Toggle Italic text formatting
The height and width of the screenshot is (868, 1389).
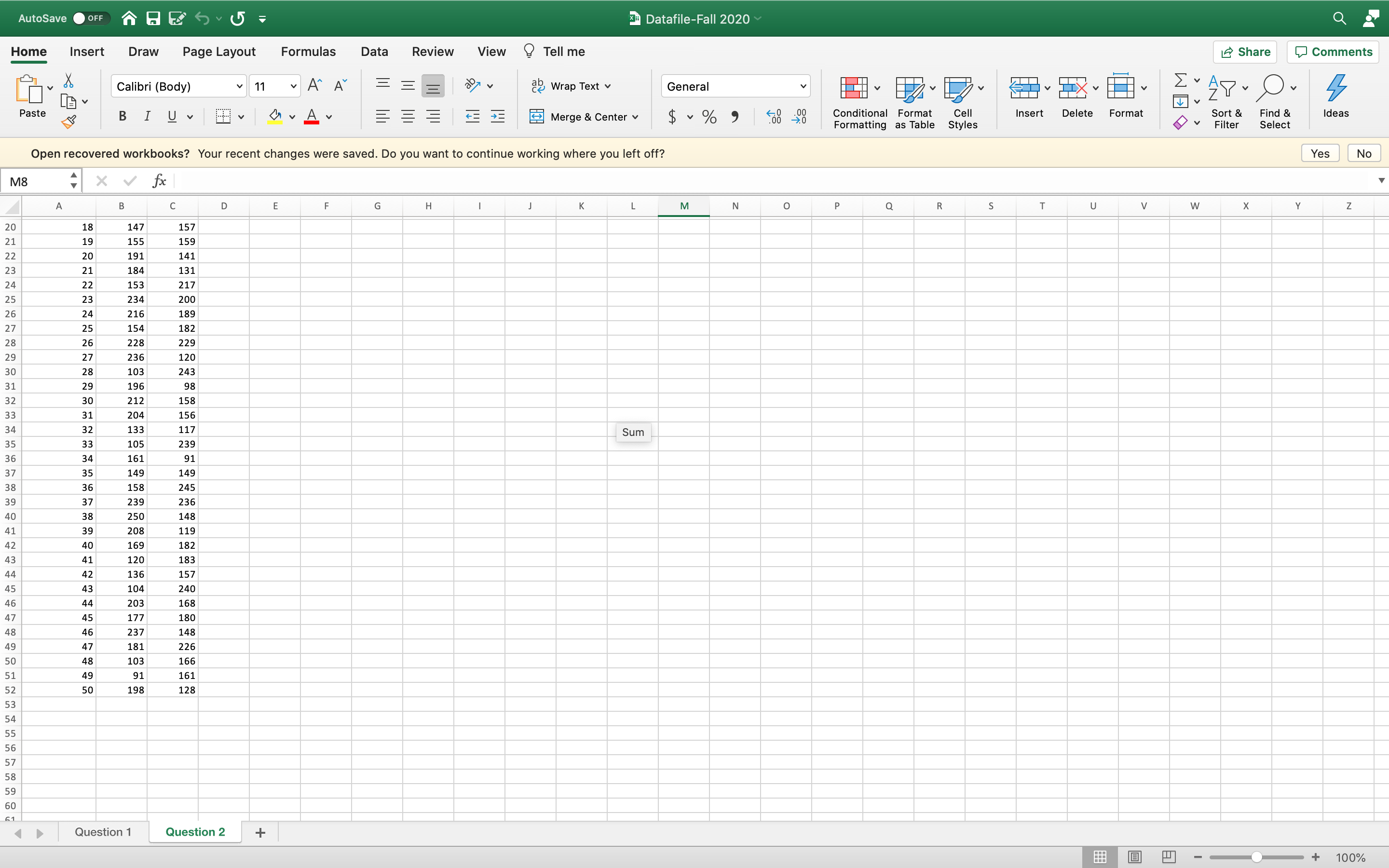point(148,116)
